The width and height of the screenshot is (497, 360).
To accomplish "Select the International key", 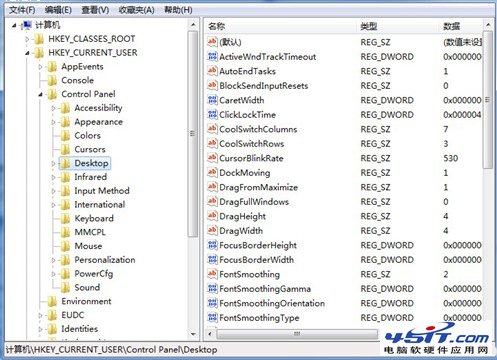I will (100, 205).
